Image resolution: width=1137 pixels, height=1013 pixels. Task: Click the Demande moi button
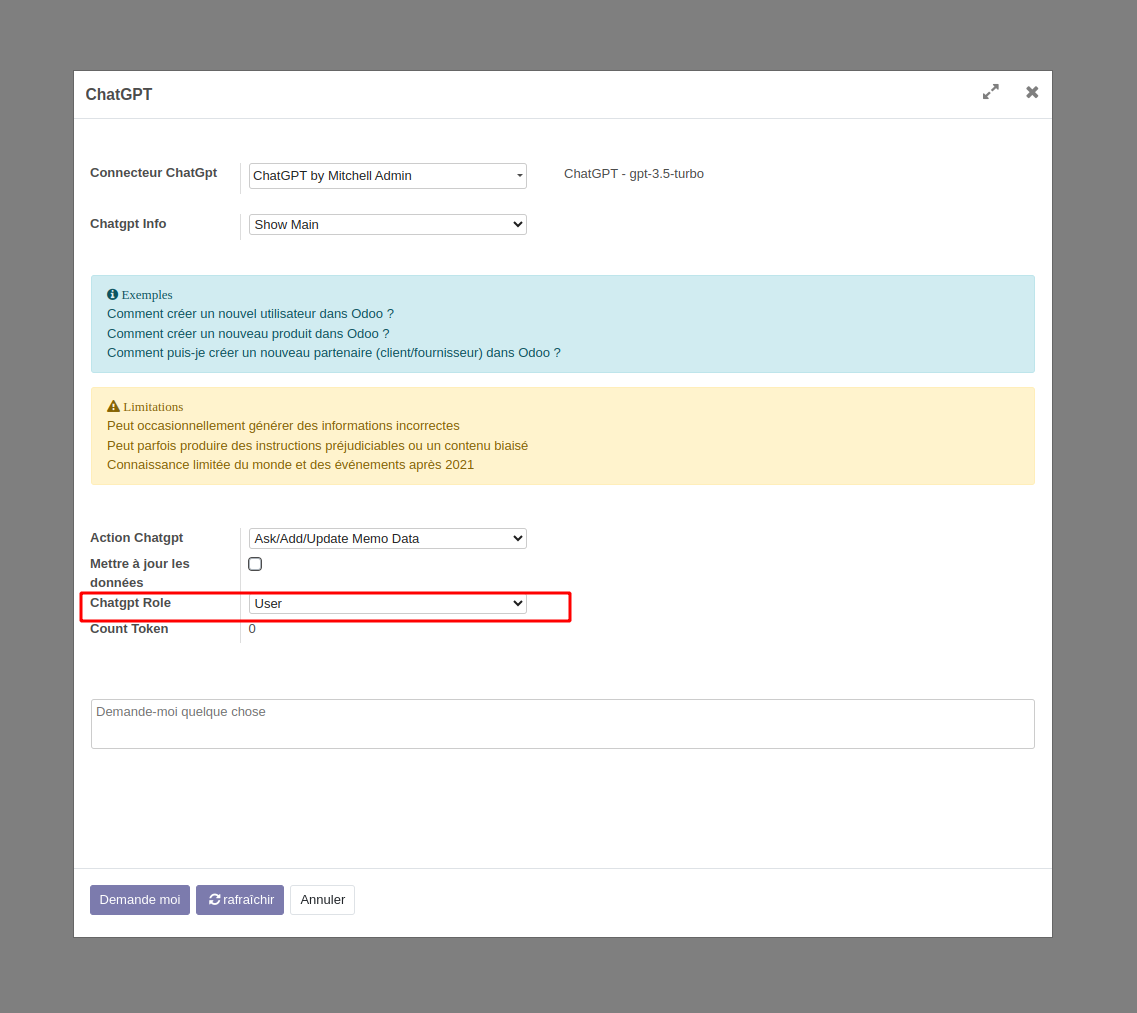[140, 900]
